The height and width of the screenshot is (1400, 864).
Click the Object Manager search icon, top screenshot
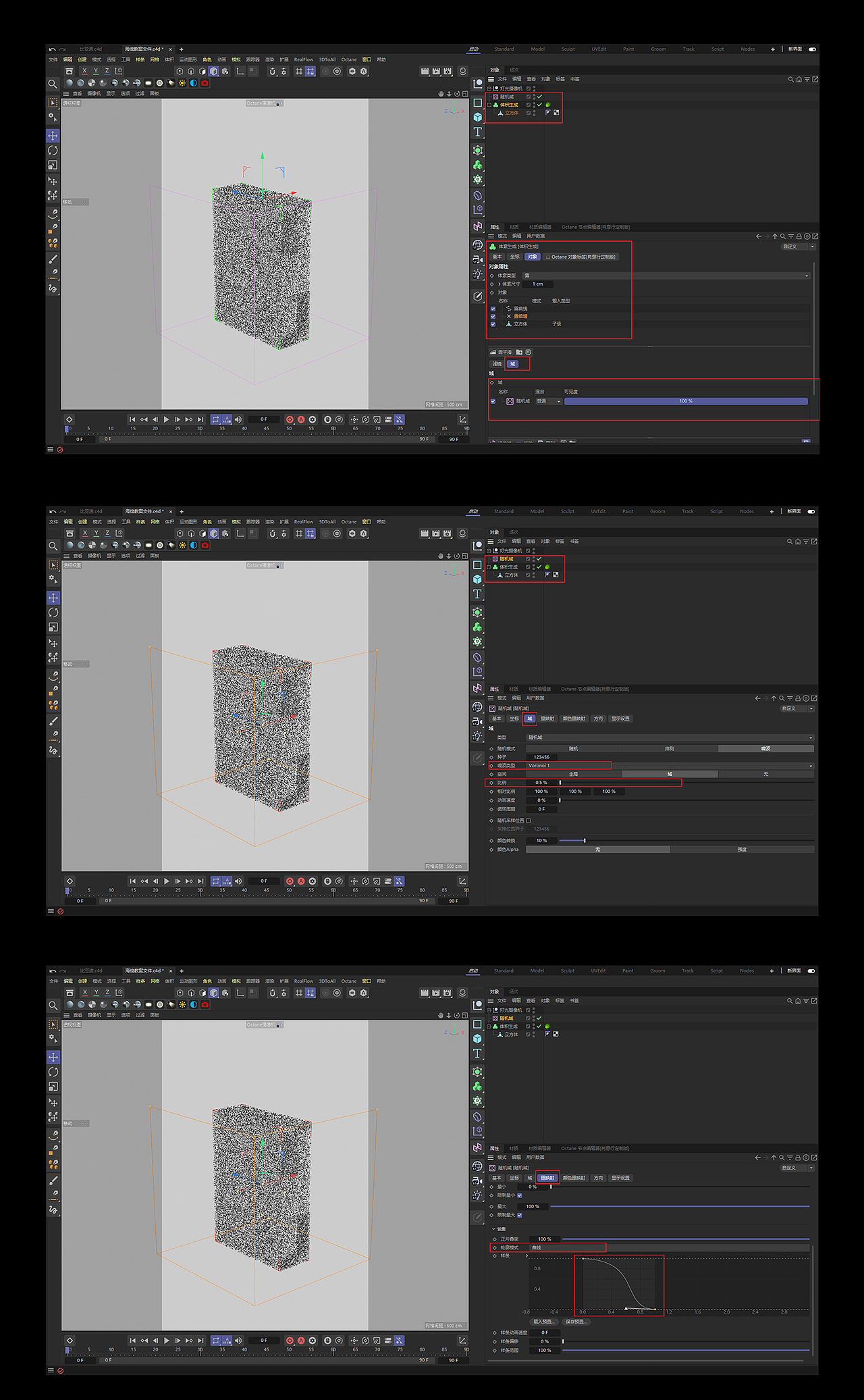pyautogui.click(x=791, y=79)
